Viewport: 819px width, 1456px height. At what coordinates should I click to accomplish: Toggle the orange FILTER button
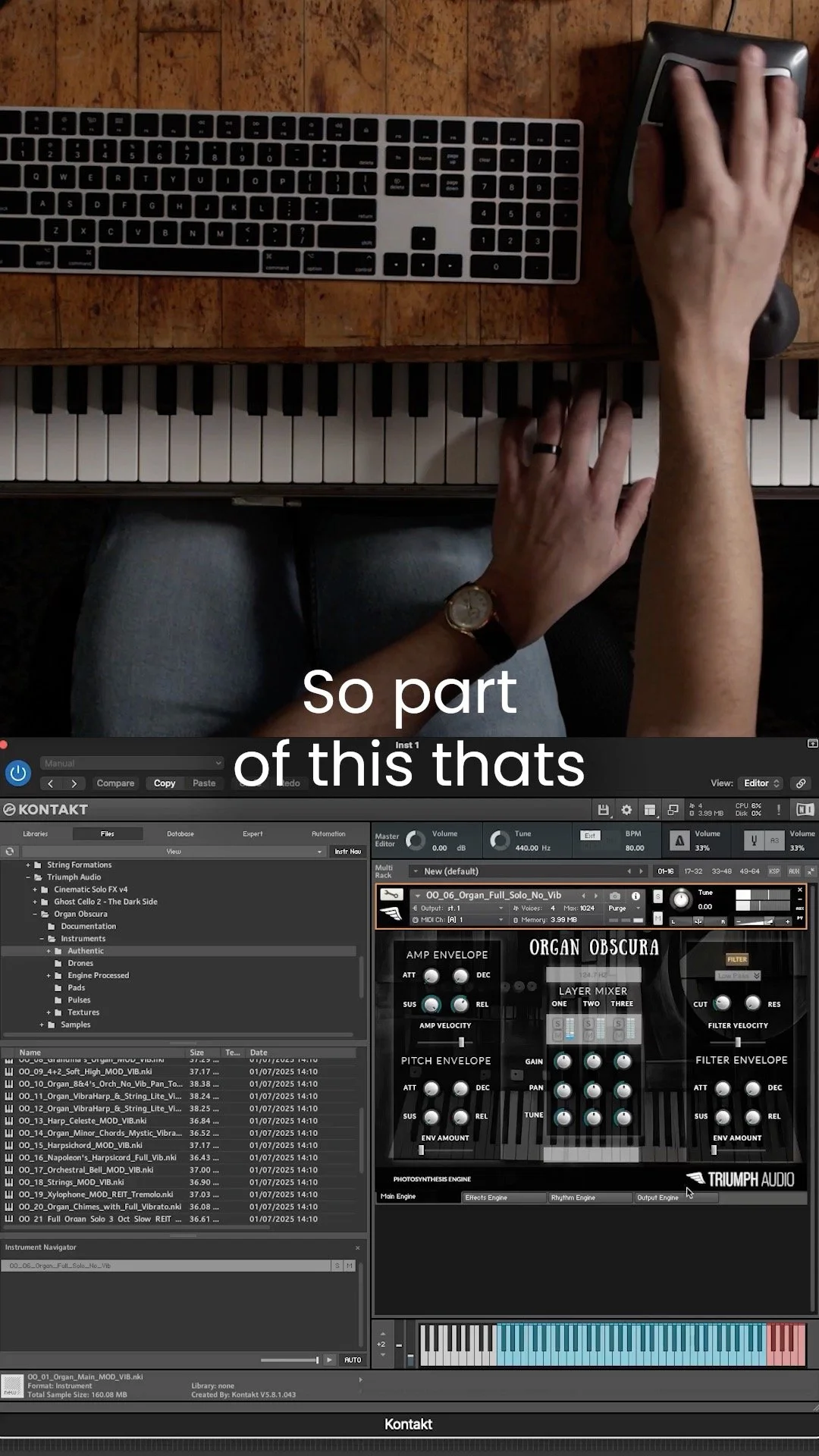737,959
